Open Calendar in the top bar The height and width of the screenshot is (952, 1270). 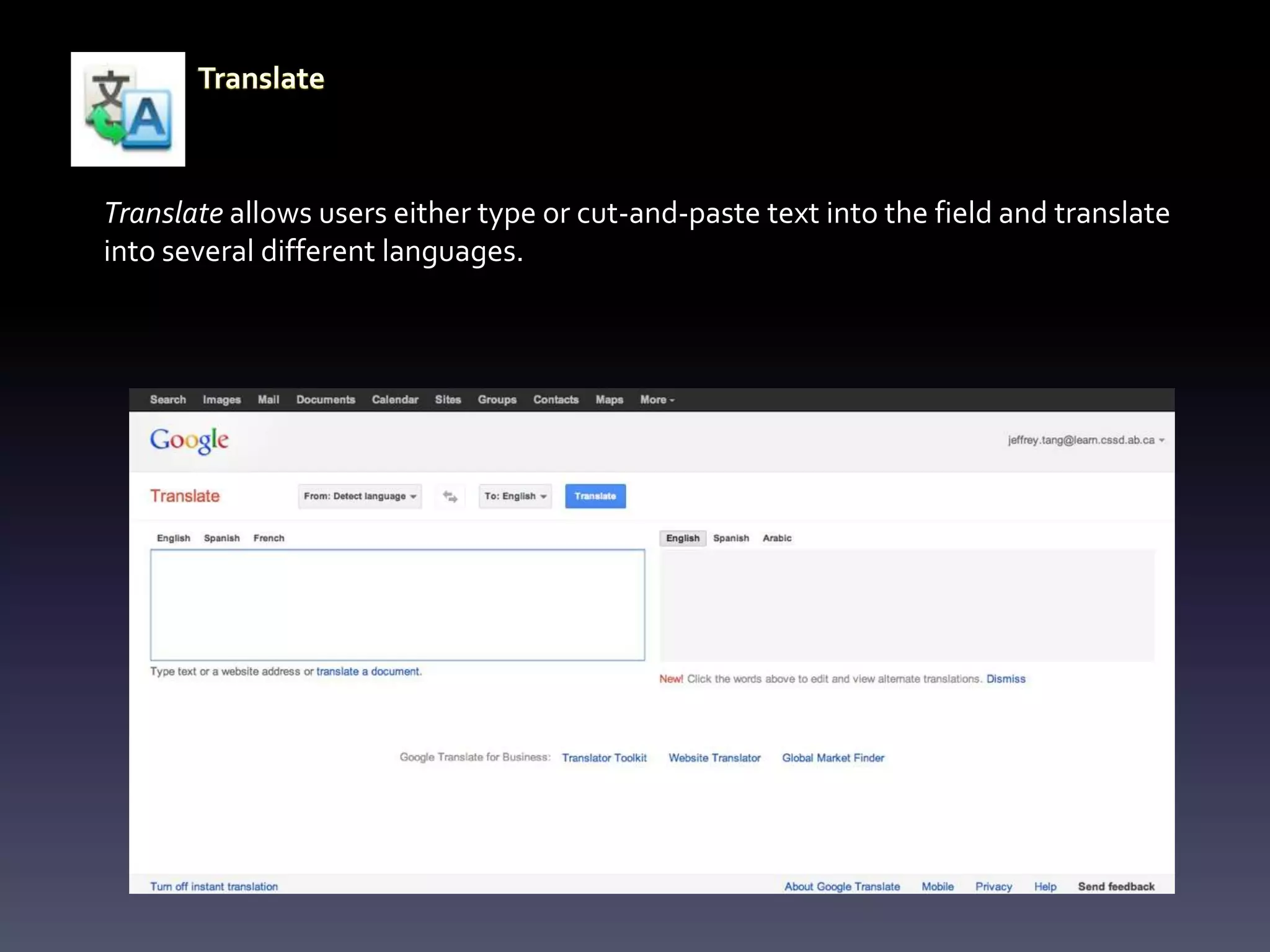tap(395, 400)
